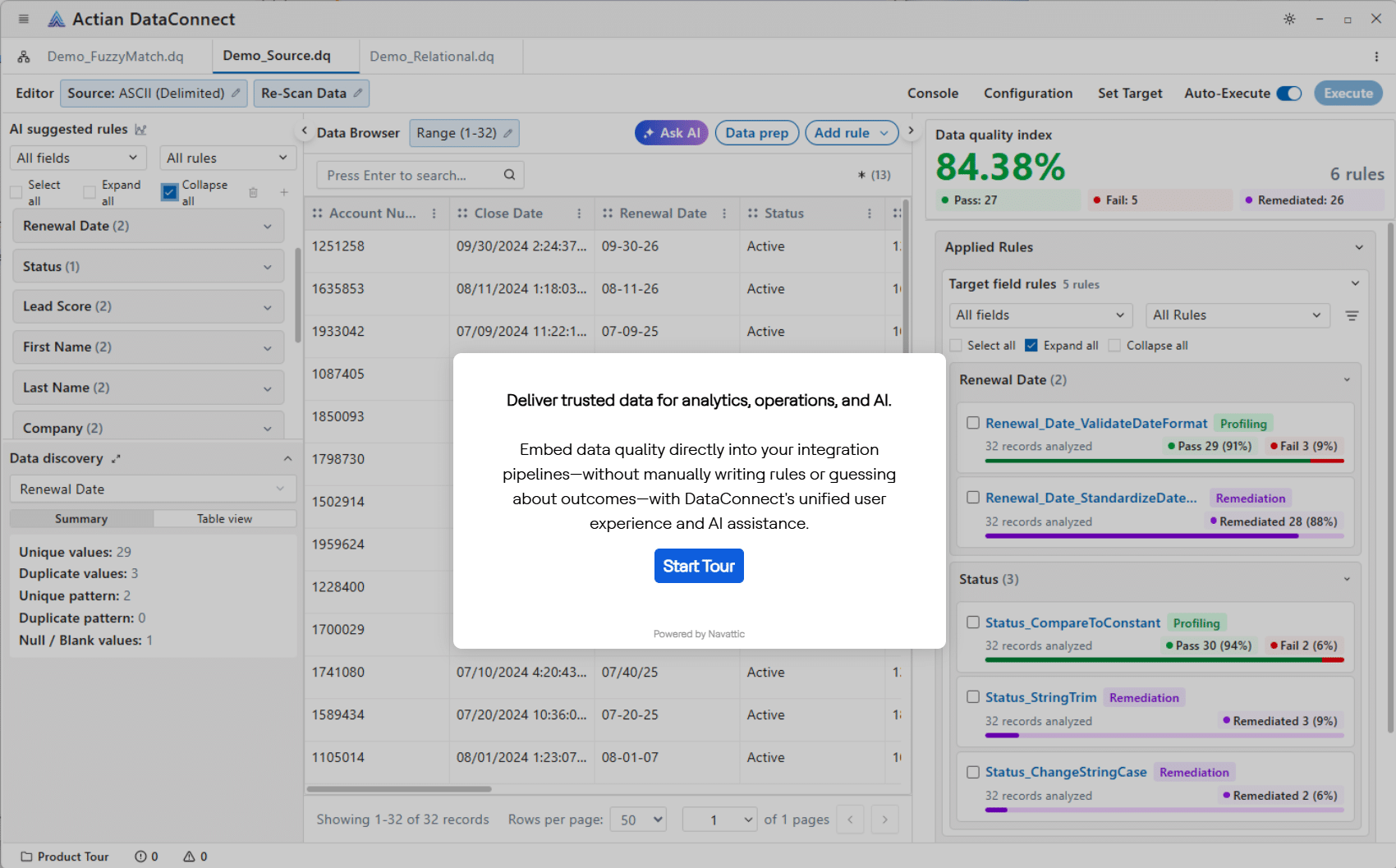Grab the Close Date column drag handle
Screen dimensions: 1396x868
[x=462, y=214]
